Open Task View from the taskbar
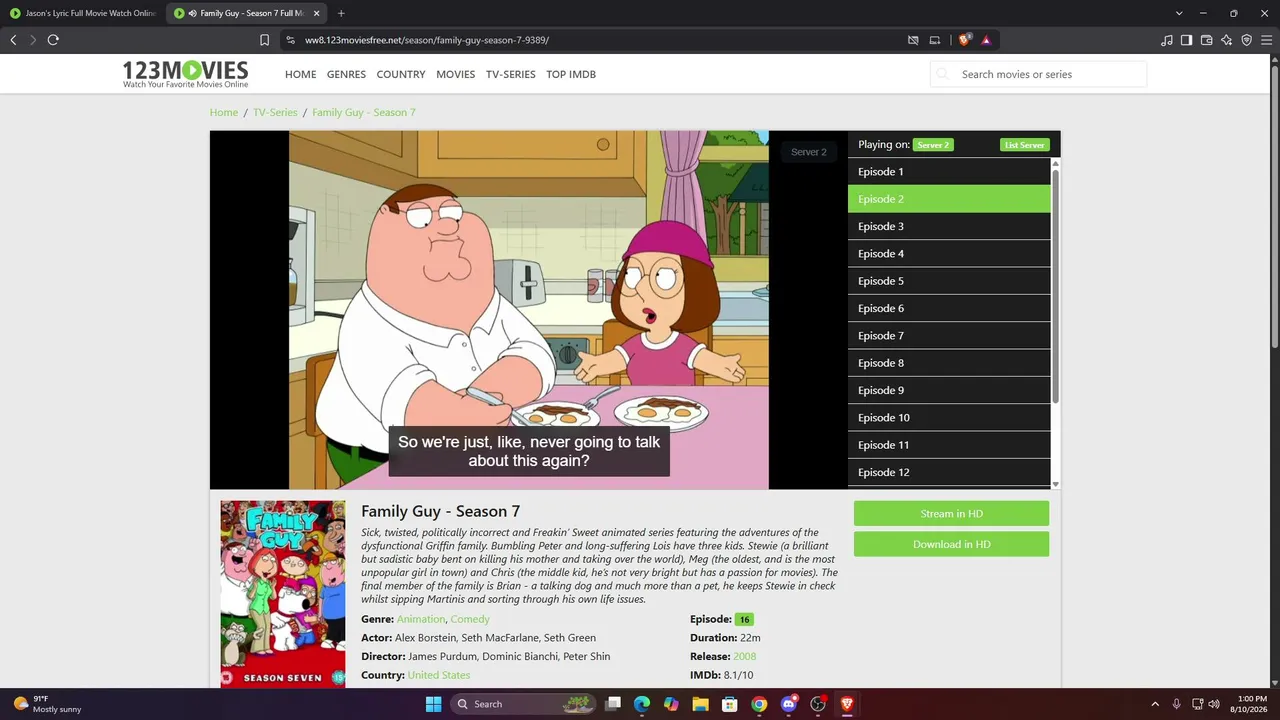 pyautogui.click(x=613, y=704)
